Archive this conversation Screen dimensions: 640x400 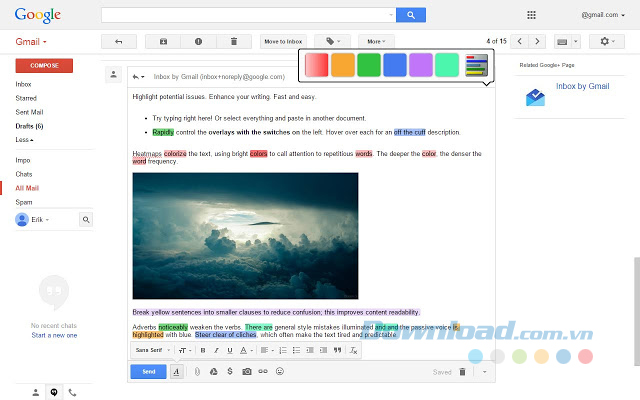(x=163, y=42)
